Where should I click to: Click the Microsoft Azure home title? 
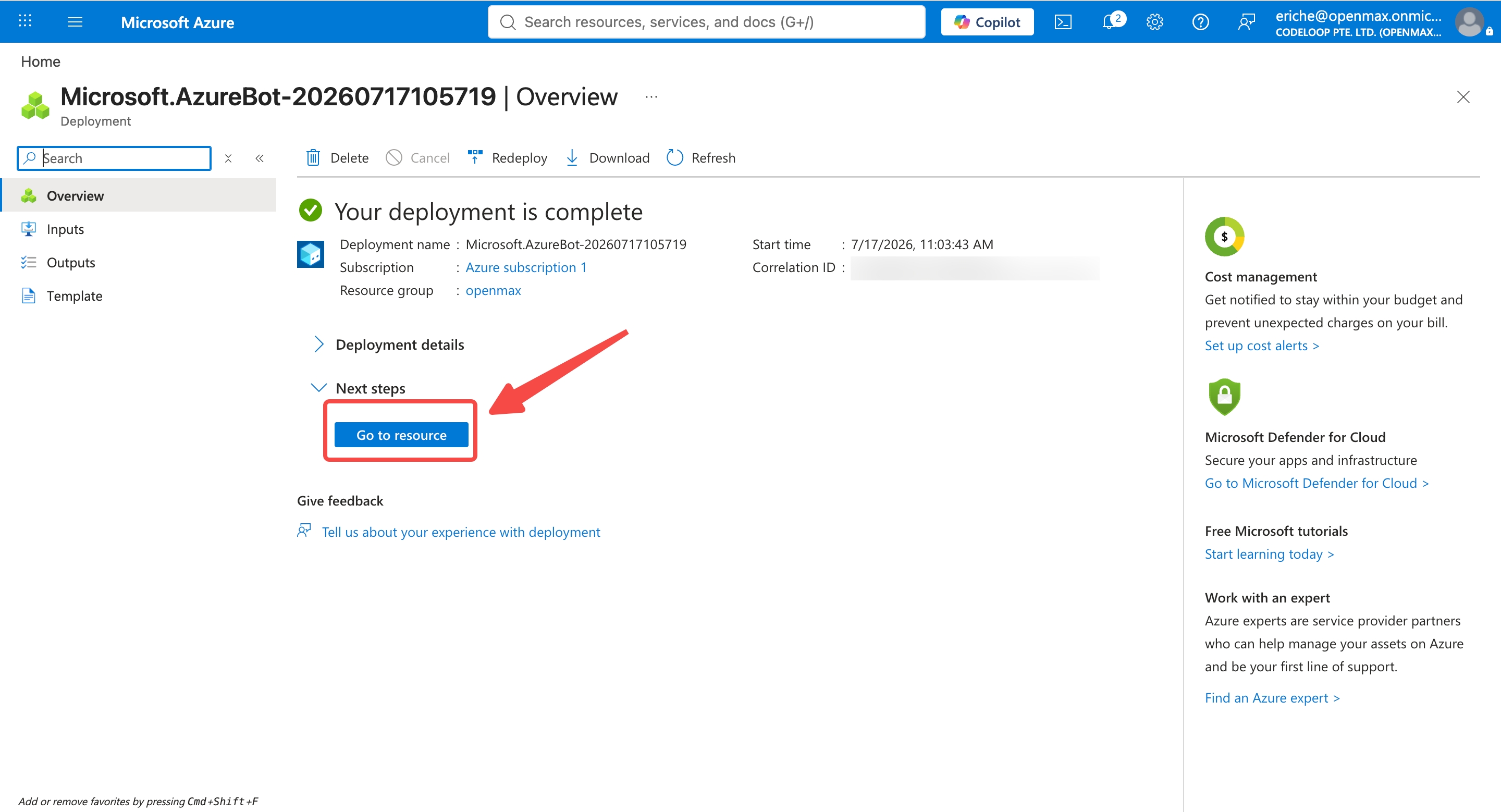coord(177,22)
